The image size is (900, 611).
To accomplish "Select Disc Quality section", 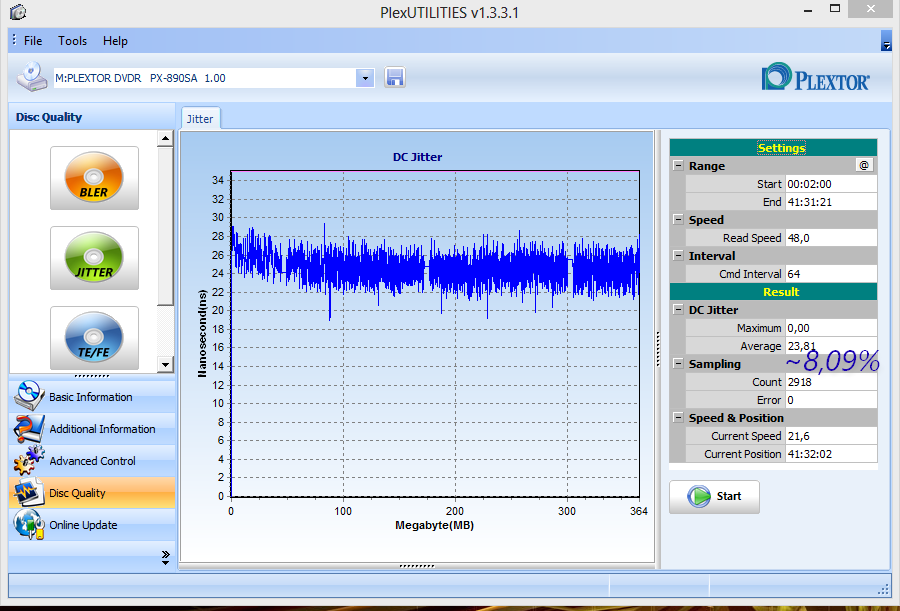I will point(92,493).
